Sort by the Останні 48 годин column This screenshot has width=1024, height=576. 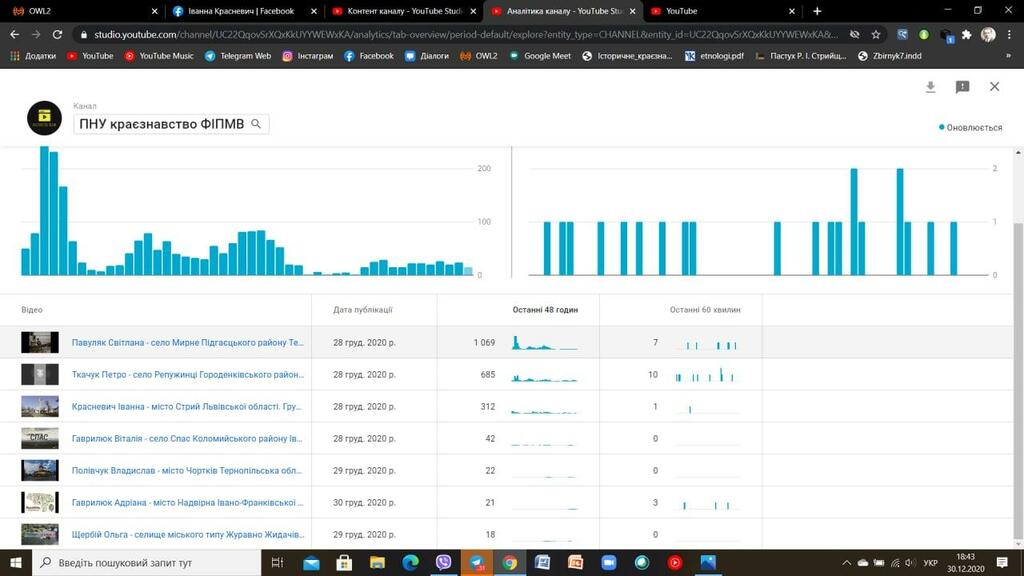545,310
